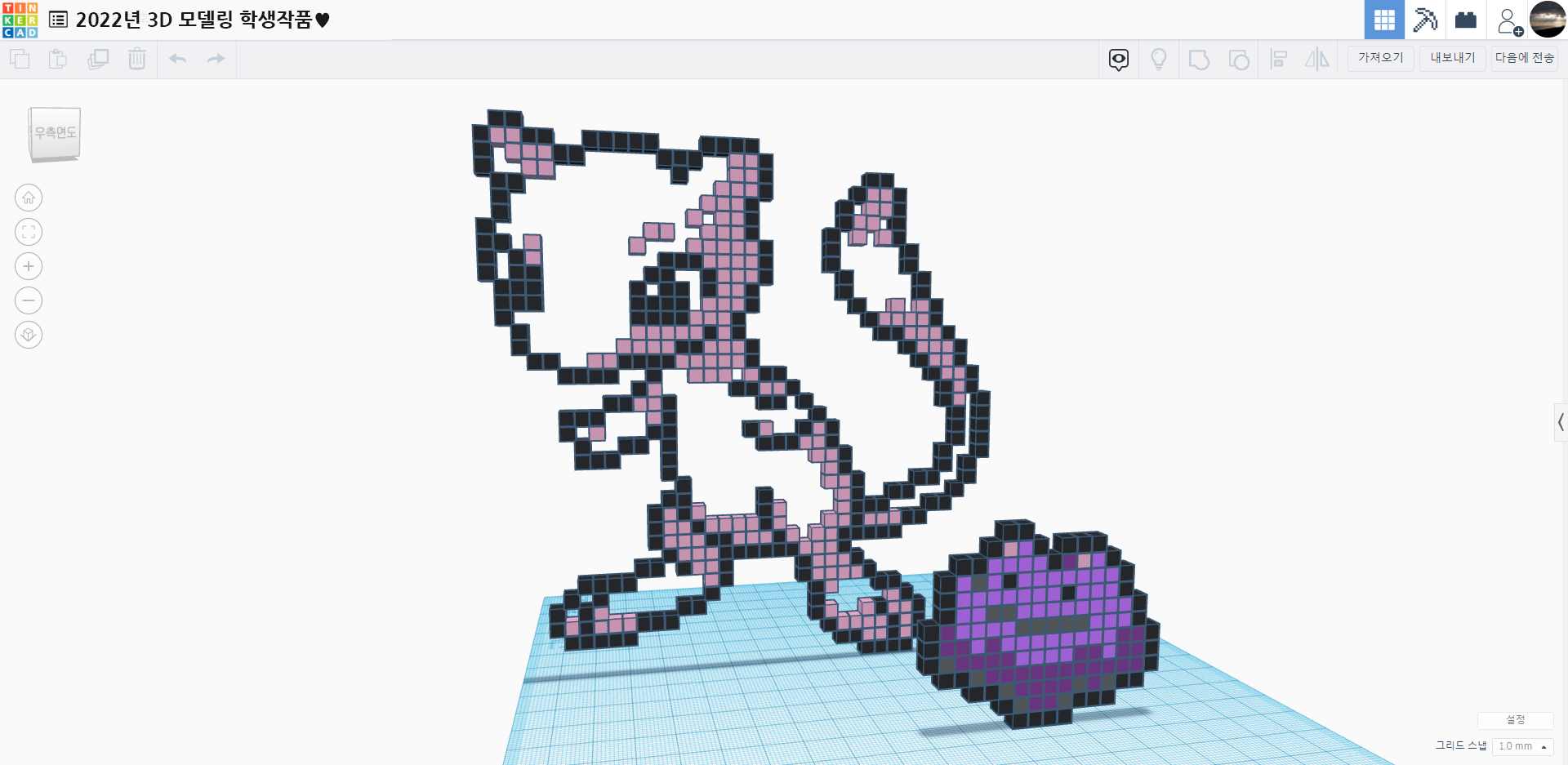Undo the last action arrow
This screenshot has width=1568, height=765.
[178, 59]
